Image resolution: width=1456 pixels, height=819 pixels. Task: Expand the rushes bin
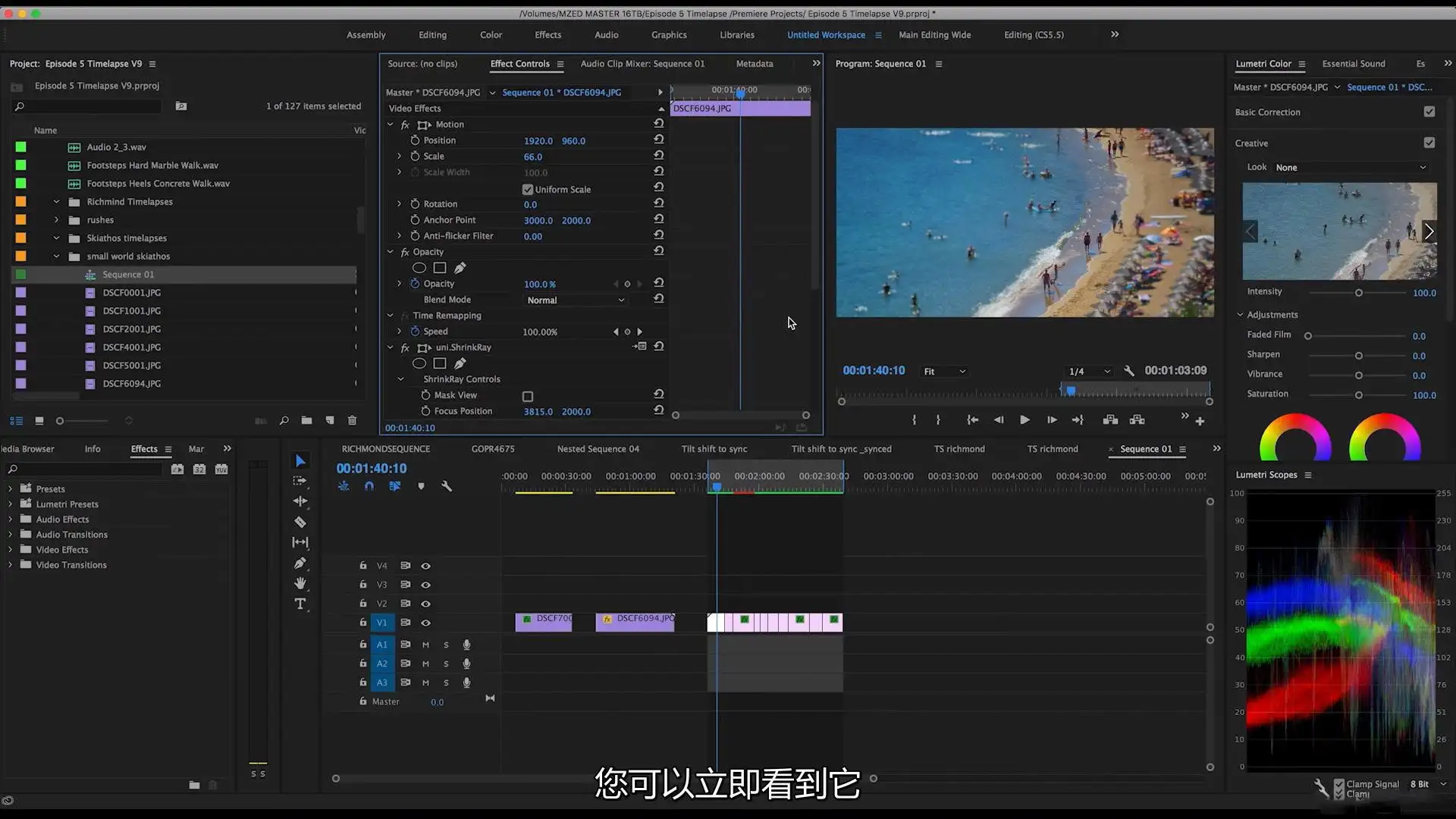click(x=56, y=220)
